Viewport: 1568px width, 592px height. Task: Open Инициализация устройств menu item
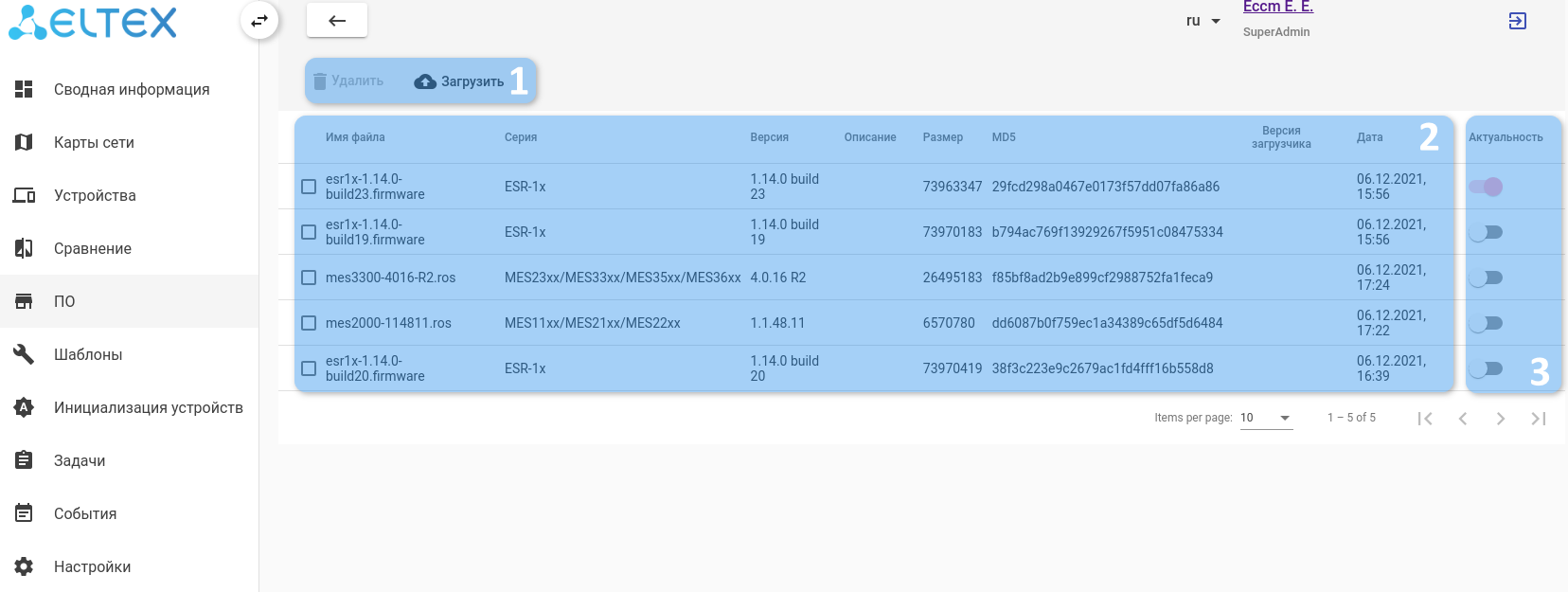coord(130,407)
